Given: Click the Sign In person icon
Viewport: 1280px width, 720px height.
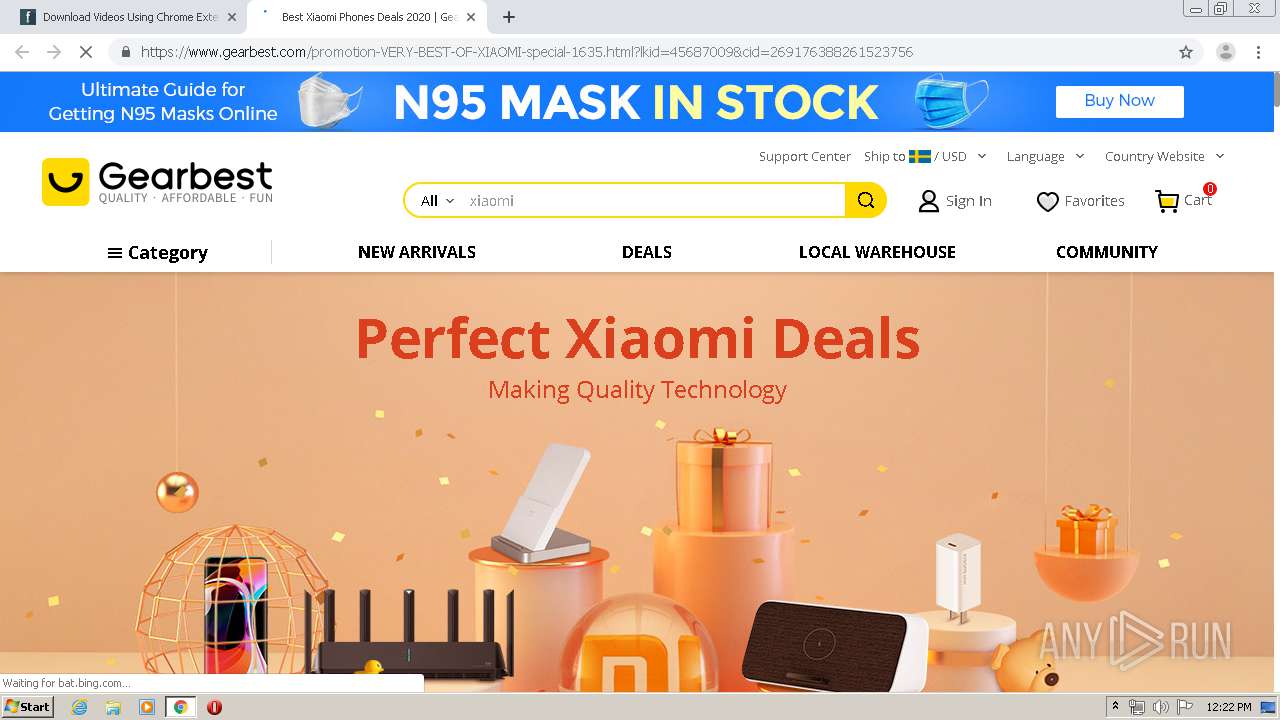Looking at the screenshot, I should tap(929, 201).
